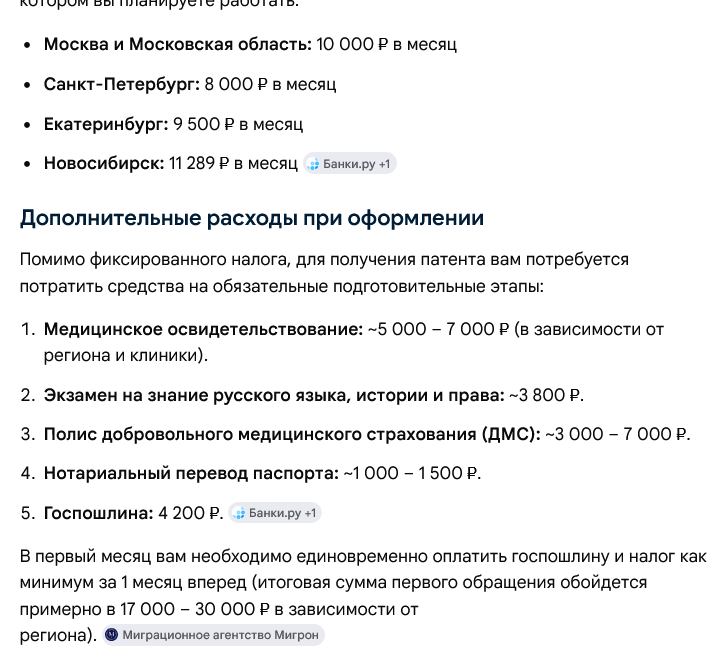The image size is (721, 658).
Task: Click the item Полис добровольного медицинского страхования
Action: 292,434
